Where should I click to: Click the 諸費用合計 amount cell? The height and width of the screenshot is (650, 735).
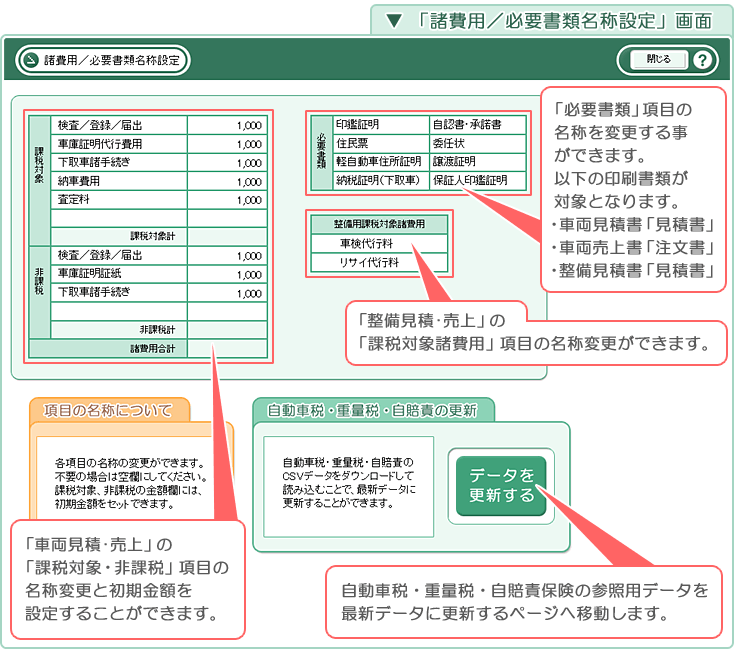[227, 349]
